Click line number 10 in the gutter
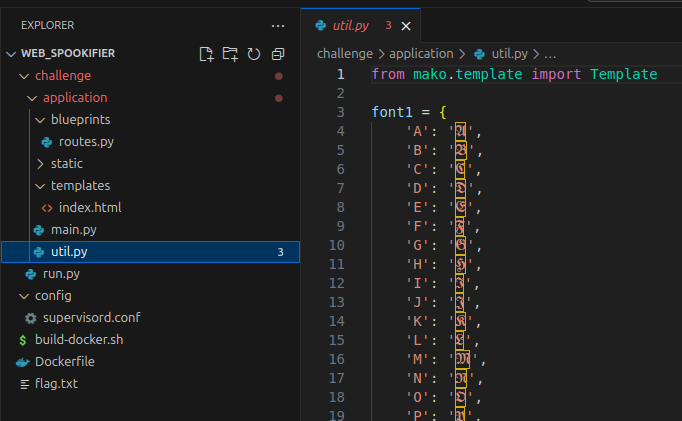The width and height of the screenshot is (682, 421). click(x=337, y=245)
